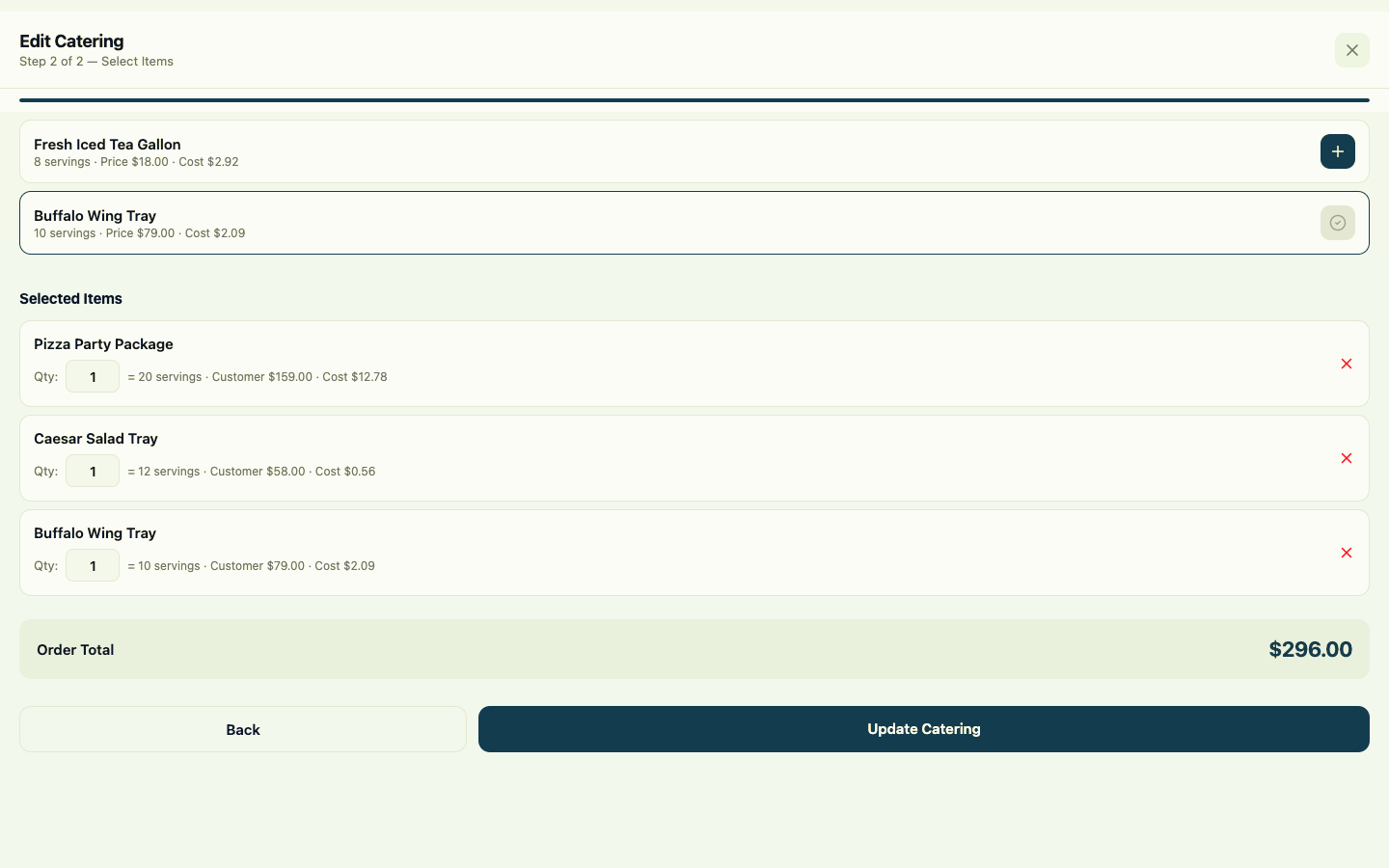Click the 8 servings price details line
This screenshot has height=868, width=1389.
tap(136, 162)
